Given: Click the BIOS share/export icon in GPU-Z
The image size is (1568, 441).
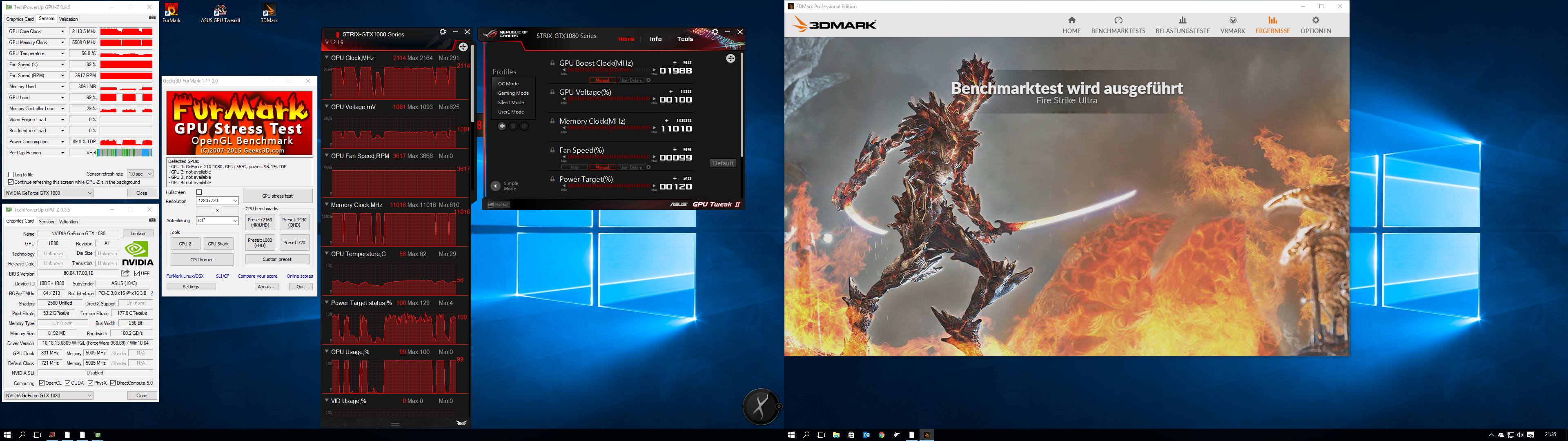Looking at the screenshot, I should coord(125,274).
